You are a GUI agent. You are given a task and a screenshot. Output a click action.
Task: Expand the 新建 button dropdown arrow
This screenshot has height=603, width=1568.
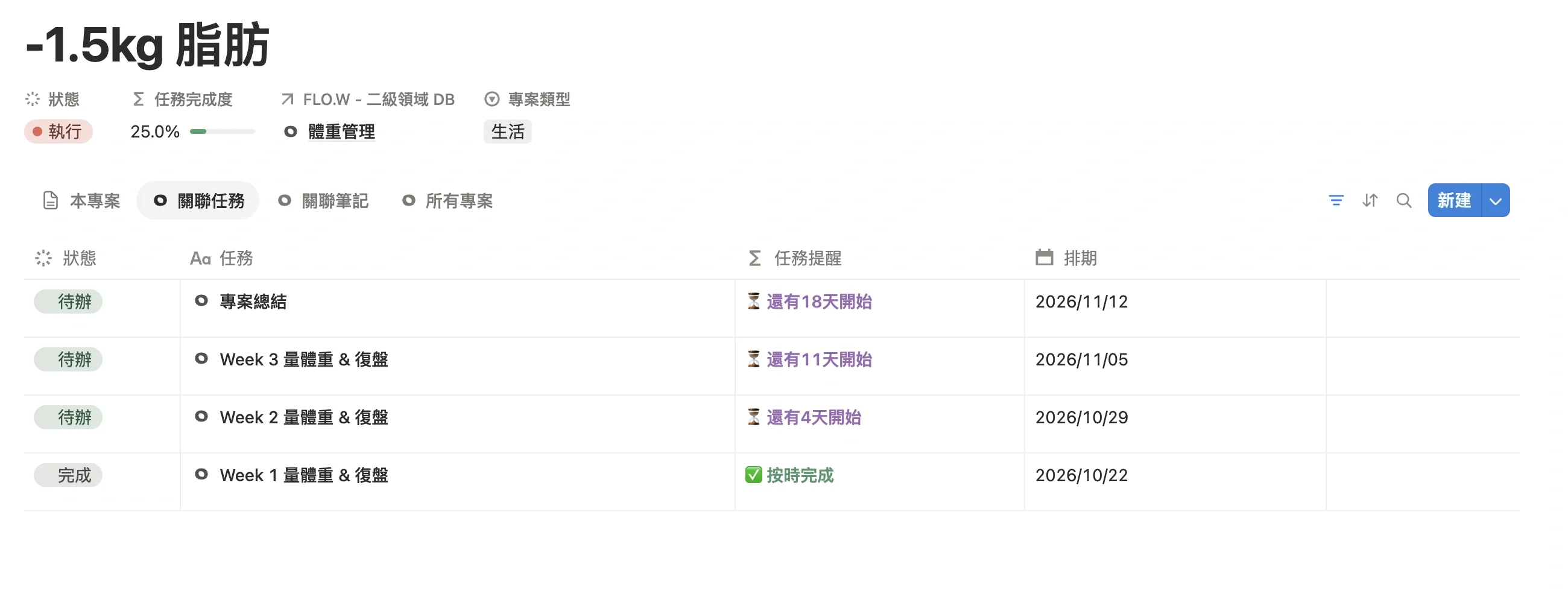pyautogui.click(x=1495, y=200)
